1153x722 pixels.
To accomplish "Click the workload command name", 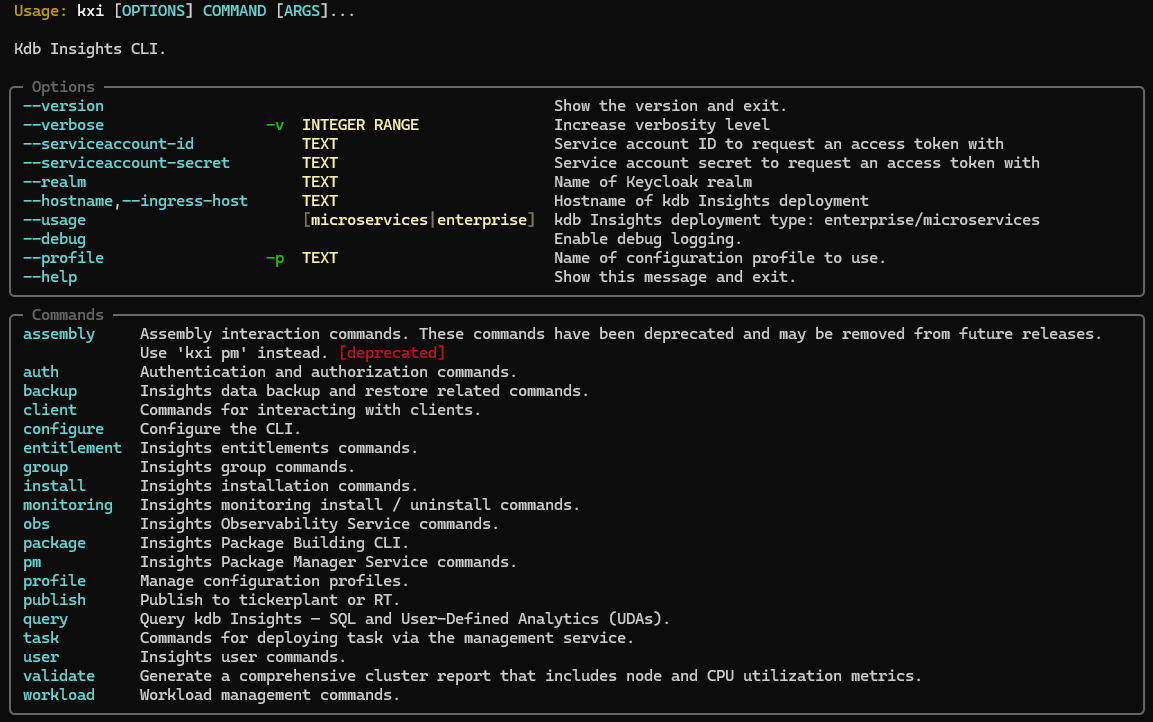I will [x=59, y=696].
